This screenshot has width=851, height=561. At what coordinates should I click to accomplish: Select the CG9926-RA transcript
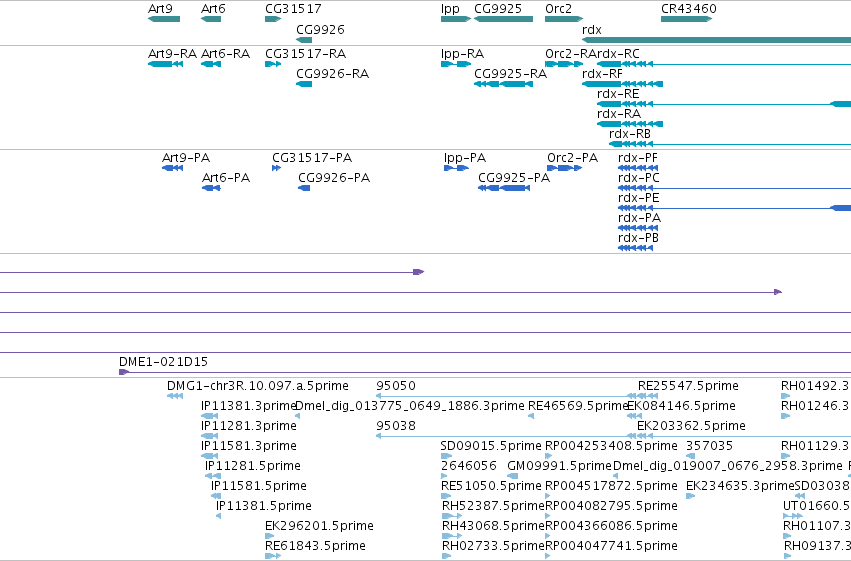304,84
